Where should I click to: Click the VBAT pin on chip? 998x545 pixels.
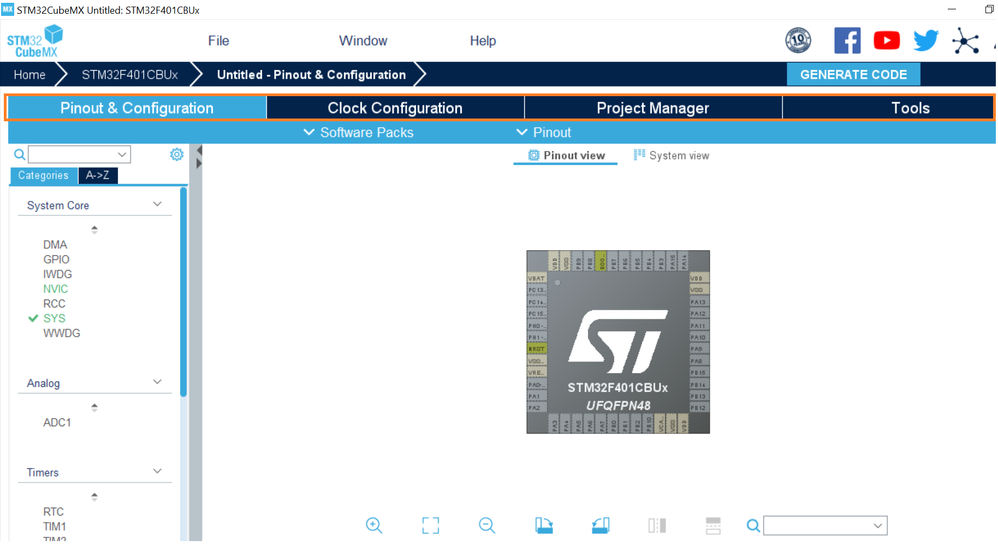point(537,278)
